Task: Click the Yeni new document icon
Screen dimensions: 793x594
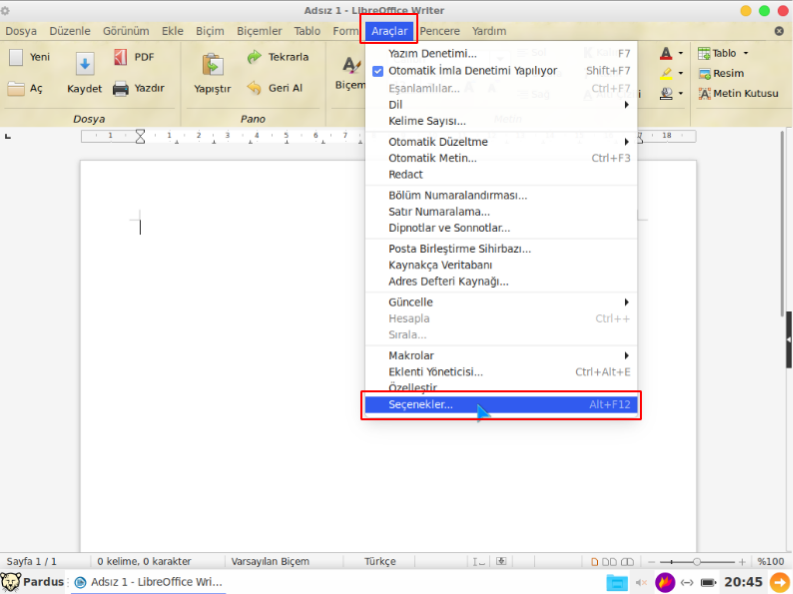Action: point(16,57)
